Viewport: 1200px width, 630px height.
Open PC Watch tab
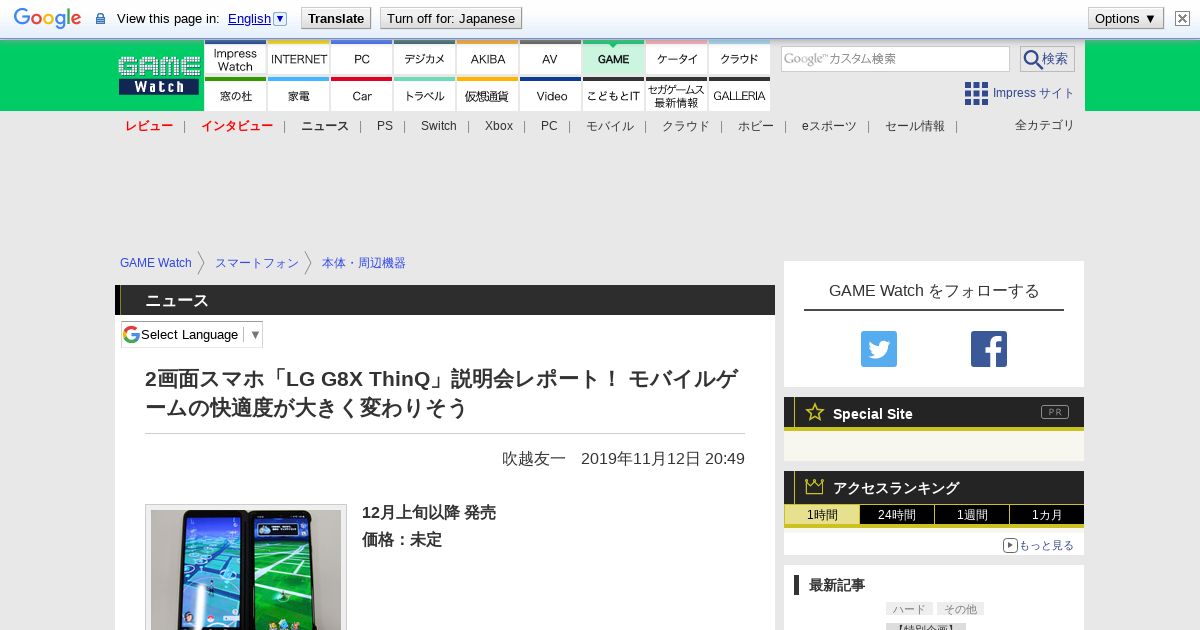coord(362,58)
